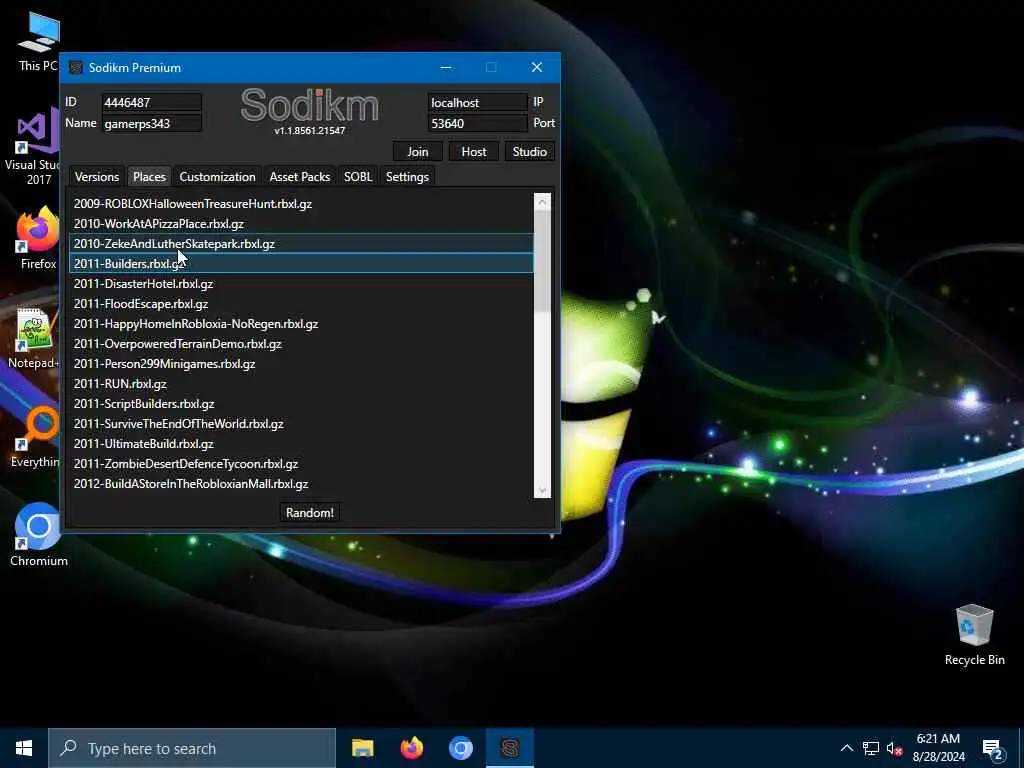
Task: Click the ID input field
Action: pyautogui.click(x=152, y=103)
